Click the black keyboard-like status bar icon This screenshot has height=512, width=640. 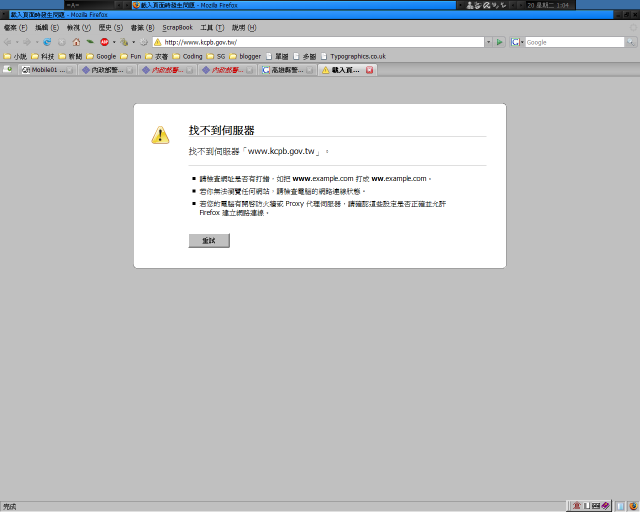point(596,506)
